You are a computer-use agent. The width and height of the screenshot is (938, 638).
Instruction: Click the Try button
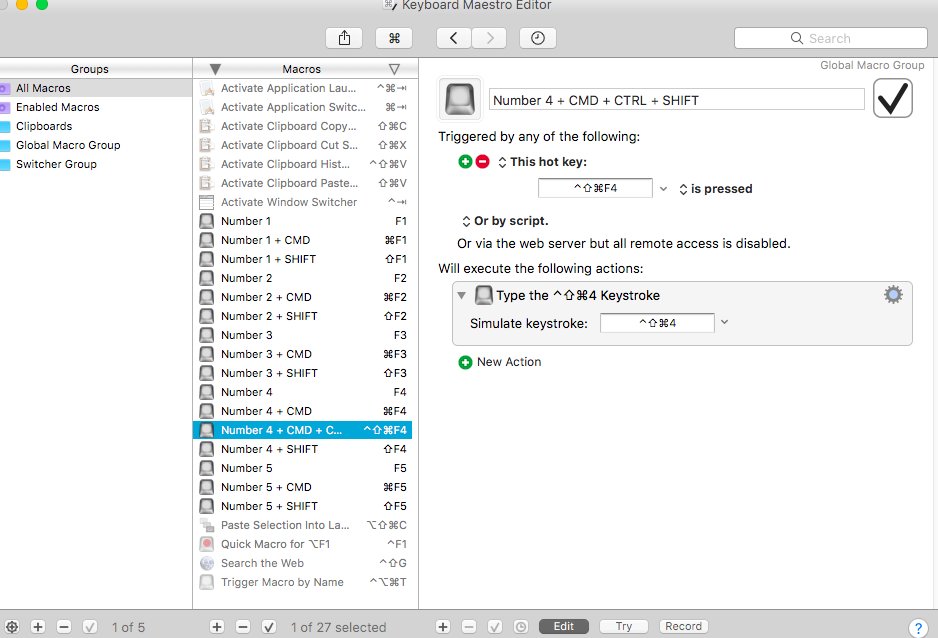[x=623, y=626]
